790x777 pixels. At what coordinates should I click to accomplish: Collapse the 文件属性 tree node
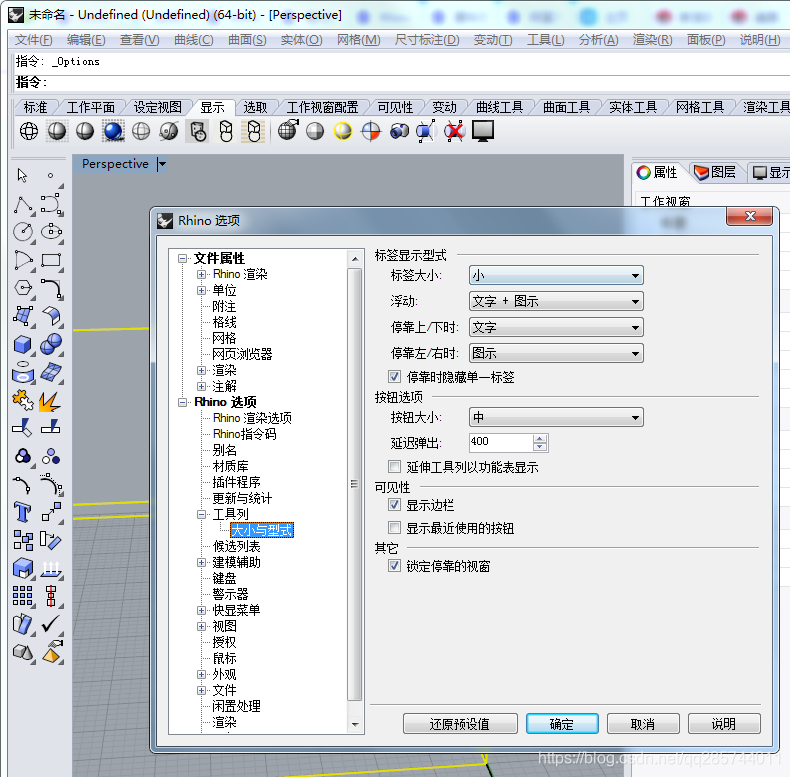(182, 258)
